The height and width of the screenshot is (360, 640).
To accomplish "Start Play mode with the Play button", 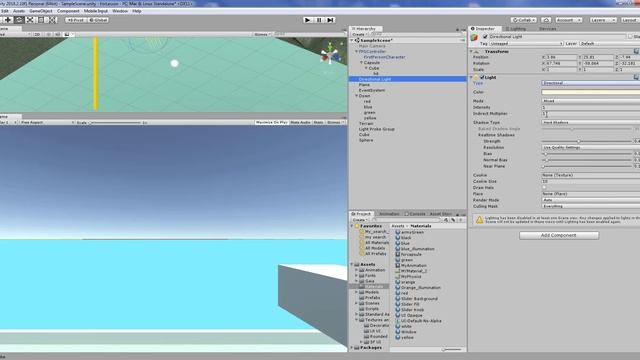I will (308, 20).
